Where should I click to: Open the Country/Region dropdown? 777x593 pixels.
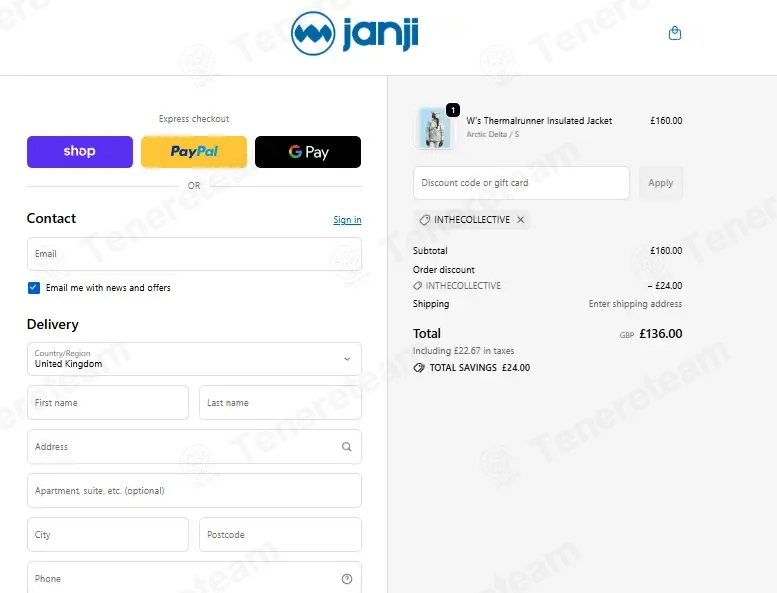point(194,359)
